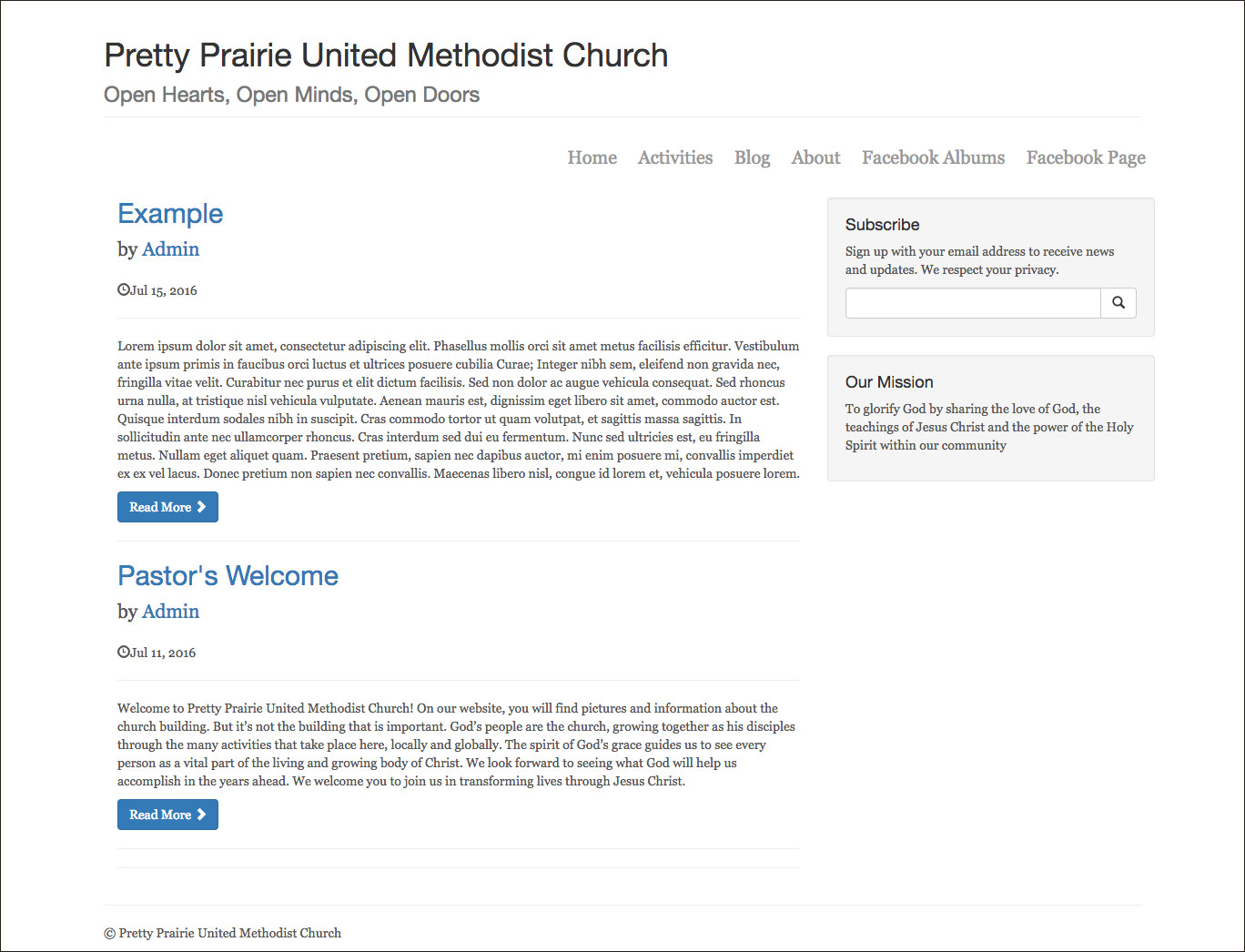Viewport: 1245px width, 952px height.
Task: Open the Blog navigation link
Action: pyautogui.click(x=752, y=157)
